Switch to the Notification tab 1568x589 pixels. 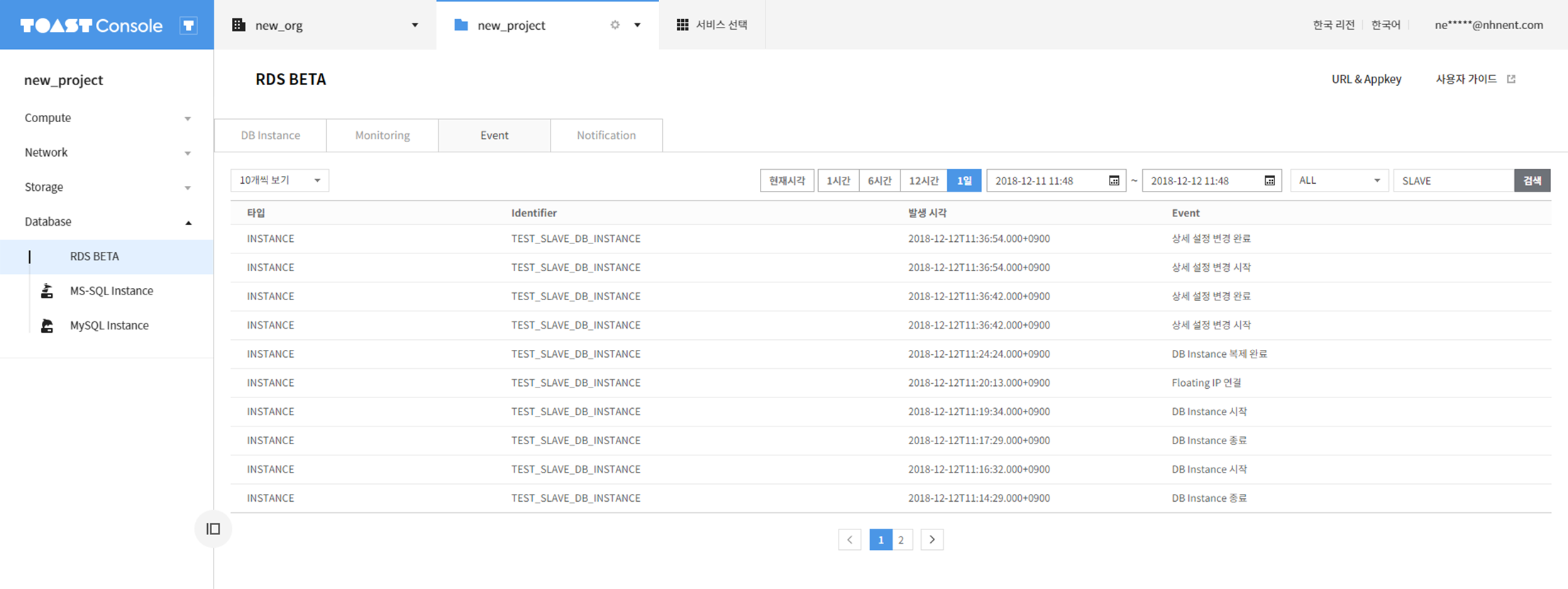[x=607, y=136]
